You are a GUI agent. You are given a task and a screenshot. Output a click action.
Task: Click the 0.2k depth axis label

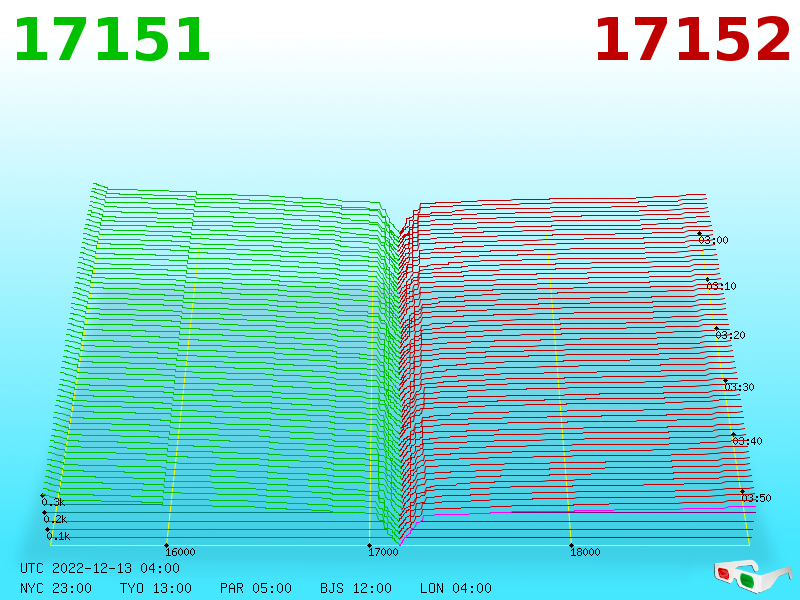(x=55, y=519)
